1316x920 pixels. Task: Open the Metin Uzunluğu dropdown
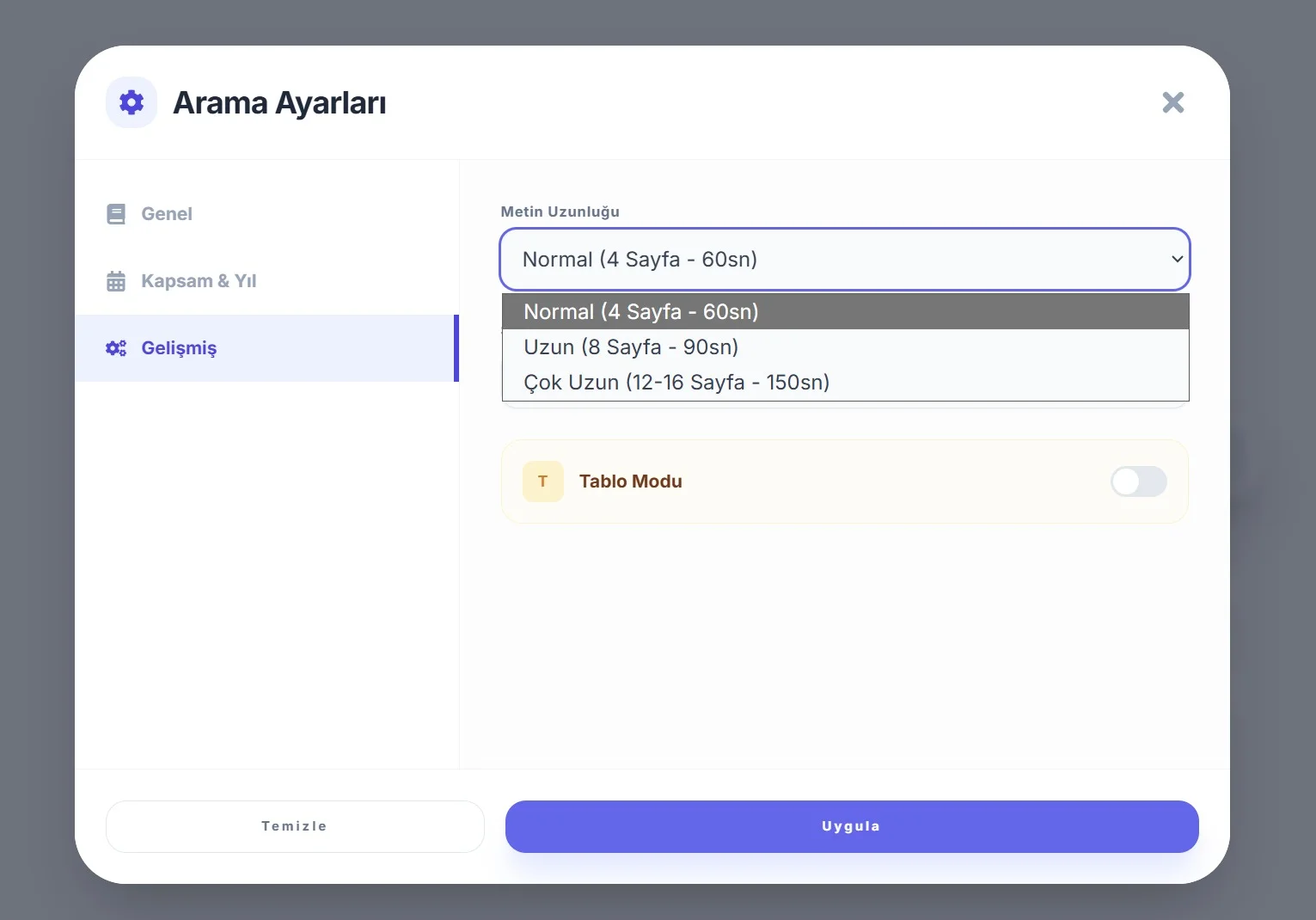pyautogui.click(x=844, y=259)
